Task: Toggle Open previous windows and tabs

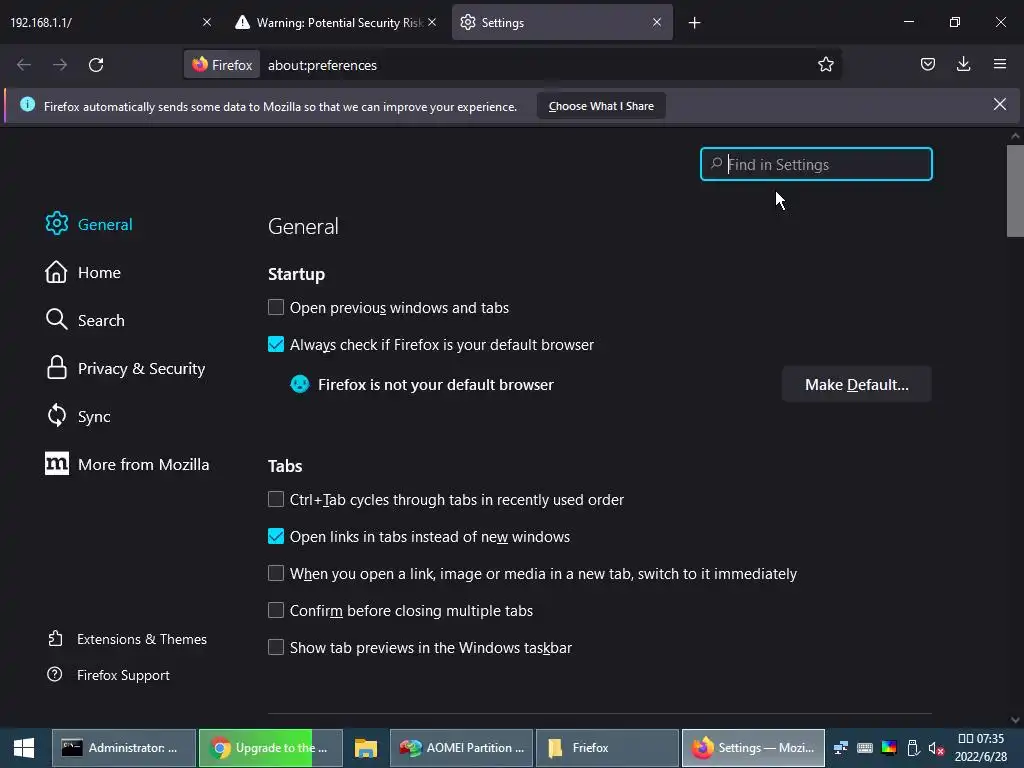Action: (276, 307)
